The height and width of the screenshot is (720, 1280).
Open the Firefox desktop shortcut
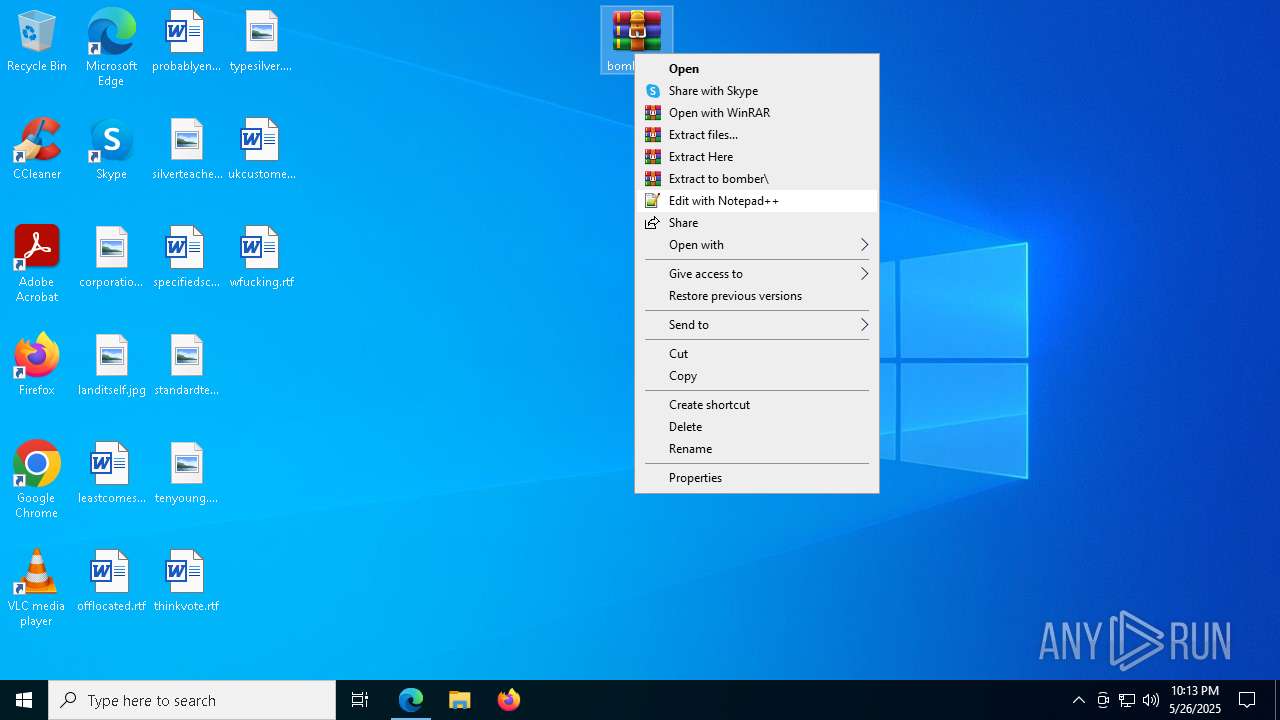pos(37,366)
